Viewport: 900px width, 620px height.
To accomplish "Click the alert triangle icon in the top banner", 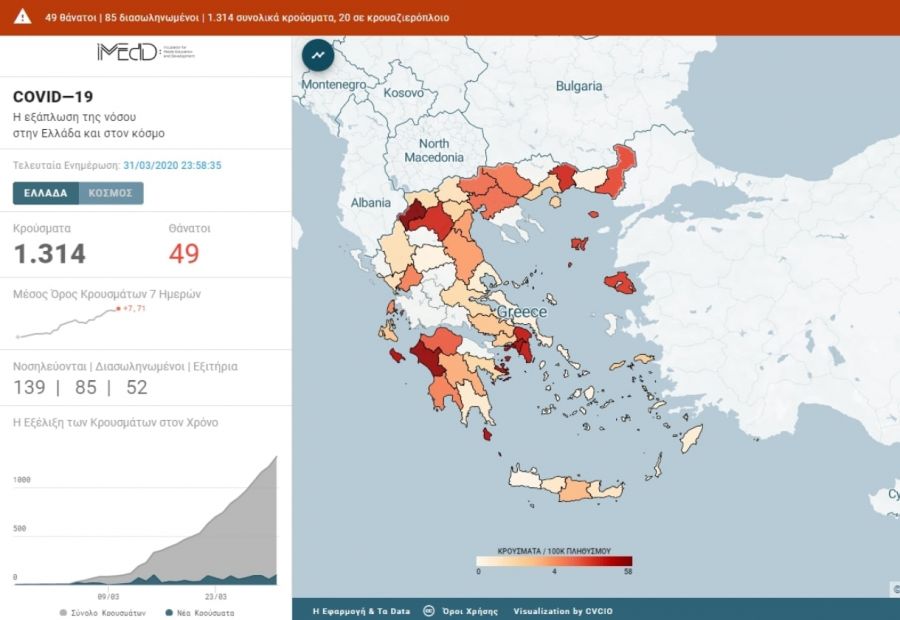I will 22,17.
